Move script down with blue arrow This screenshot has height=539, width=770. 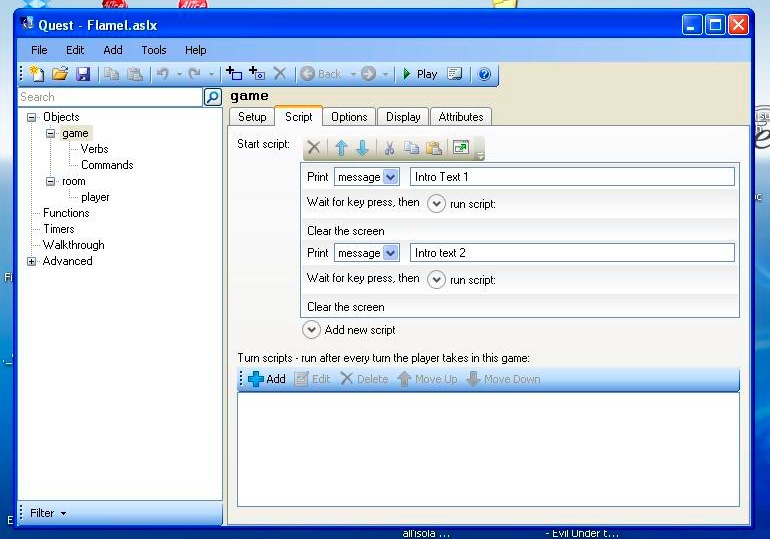pyautogui.click(x=362, y=148)
